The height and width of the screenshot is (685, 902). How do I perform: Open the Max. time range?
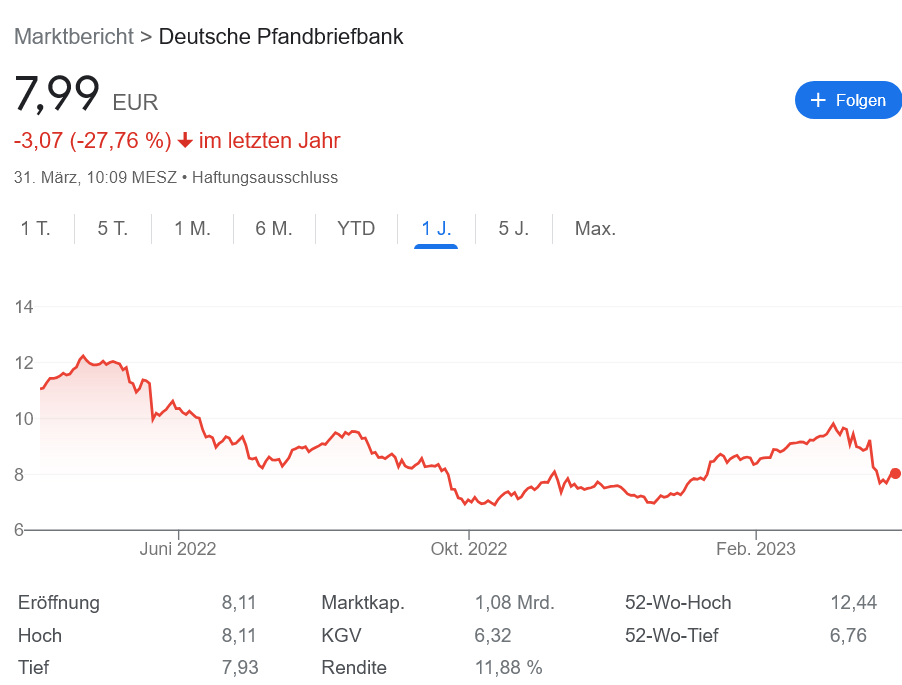594,228
